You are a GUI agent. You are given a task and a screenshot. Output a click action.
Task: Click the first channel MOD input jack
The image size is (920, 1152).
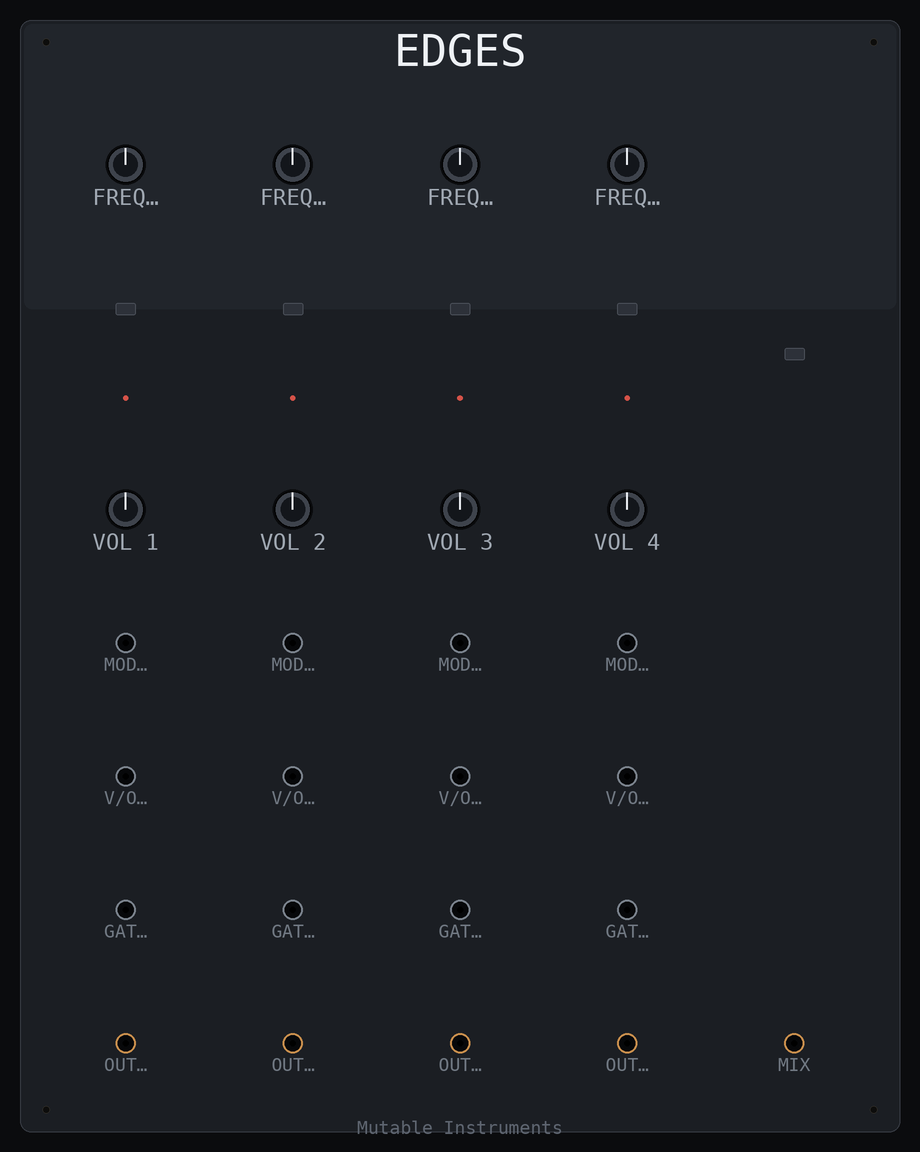(126, 643)
